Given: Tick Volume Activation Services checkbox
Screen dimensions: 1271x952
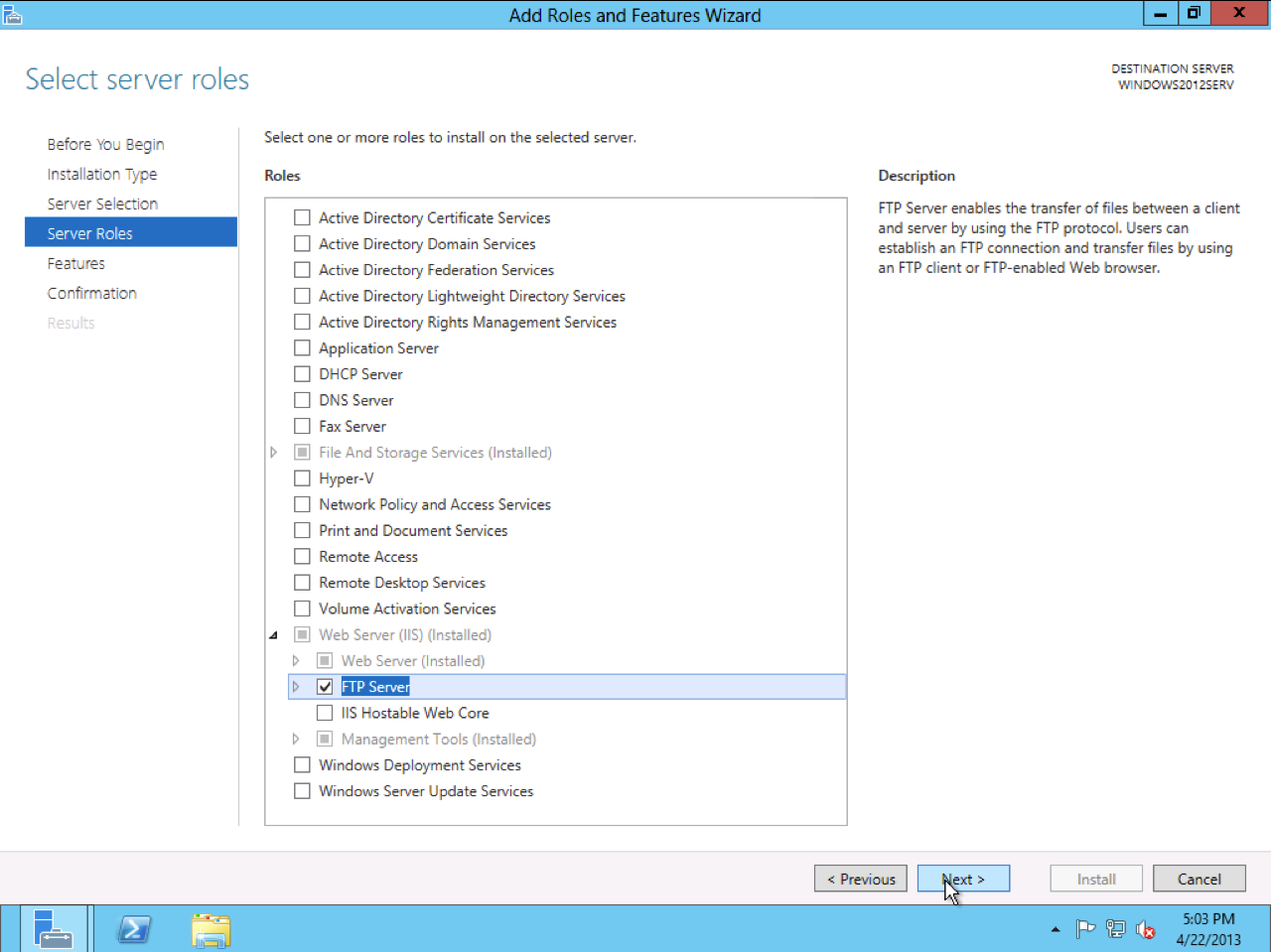Looking at the screenshot, I should point(303,609).
